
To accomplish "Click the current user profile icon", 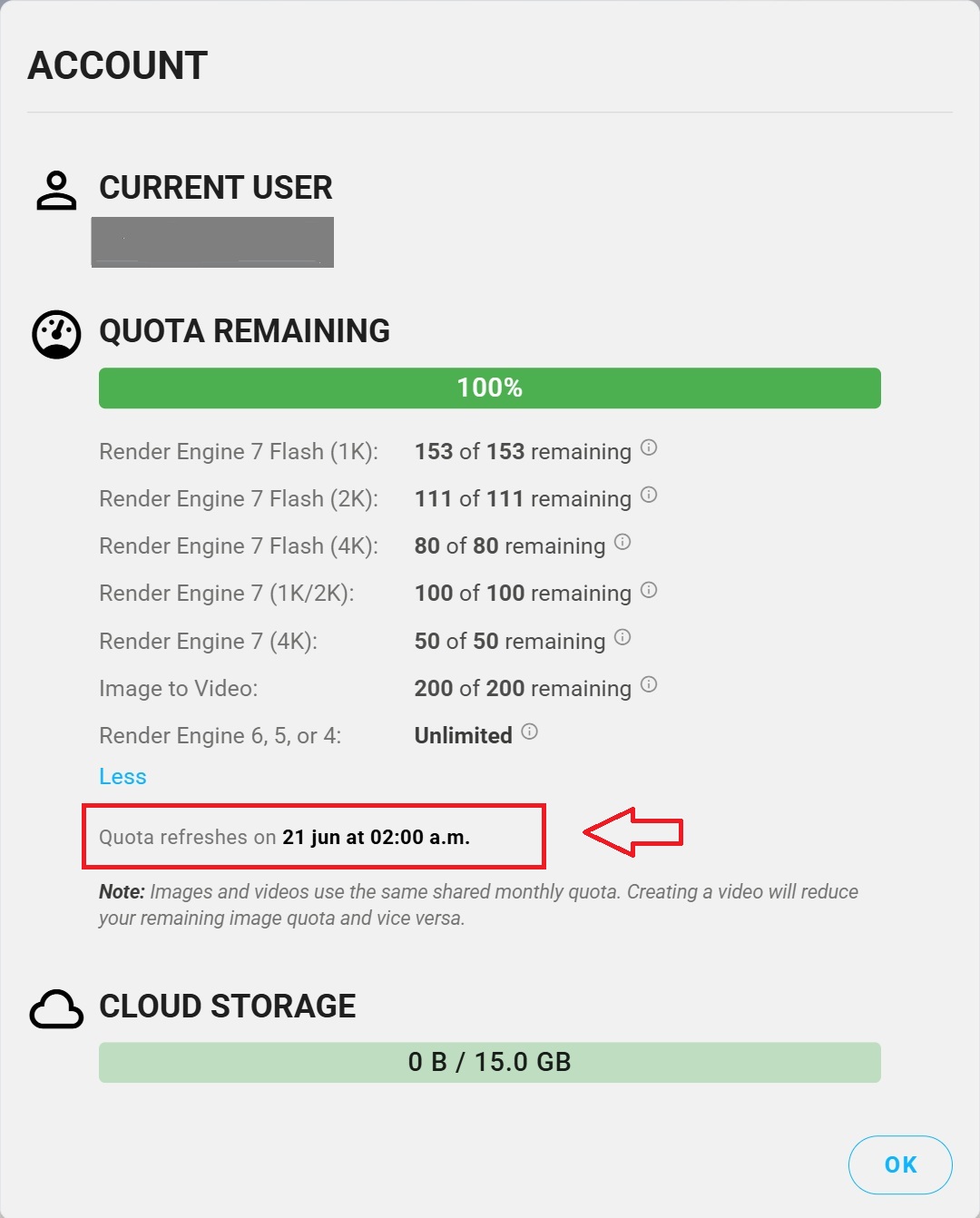I will point(56,190).
